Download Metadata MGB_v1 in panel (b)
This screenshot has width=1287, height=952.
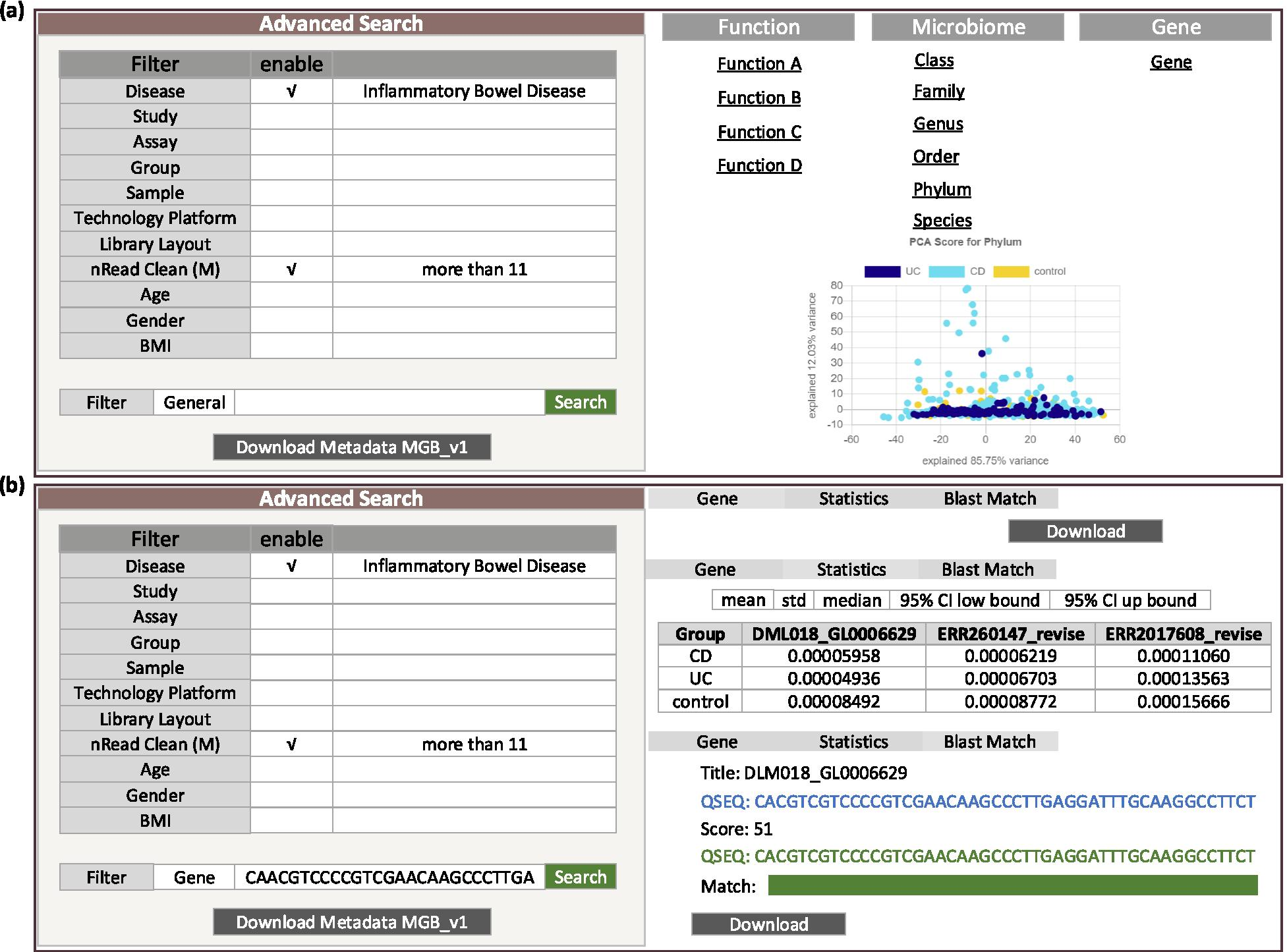click(x=352, y=922)
